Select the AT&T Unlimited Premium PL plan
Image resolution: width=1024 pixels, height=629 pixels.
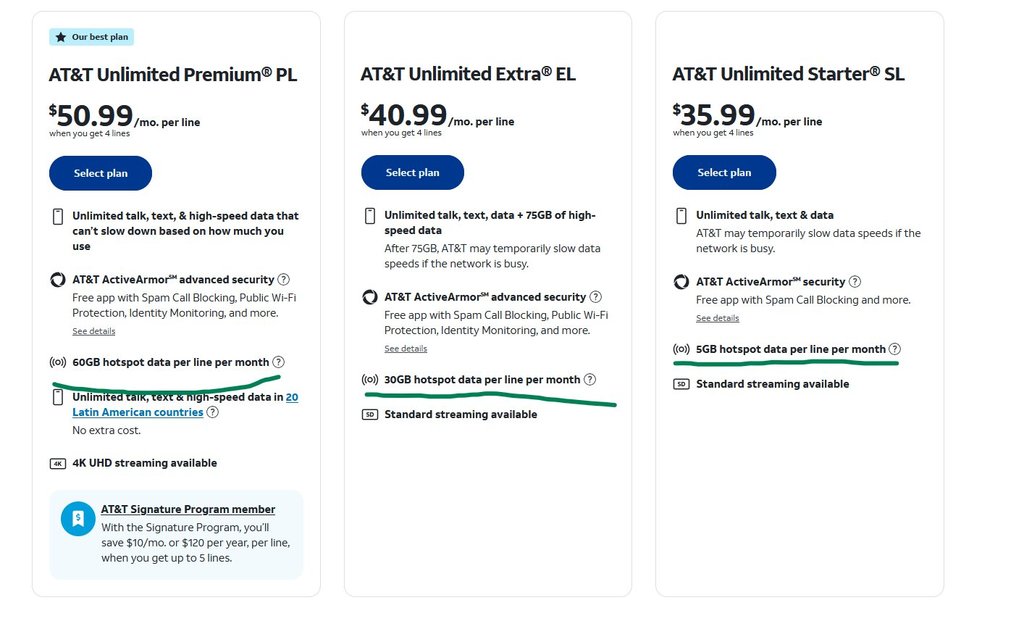[x=101, y=173]
